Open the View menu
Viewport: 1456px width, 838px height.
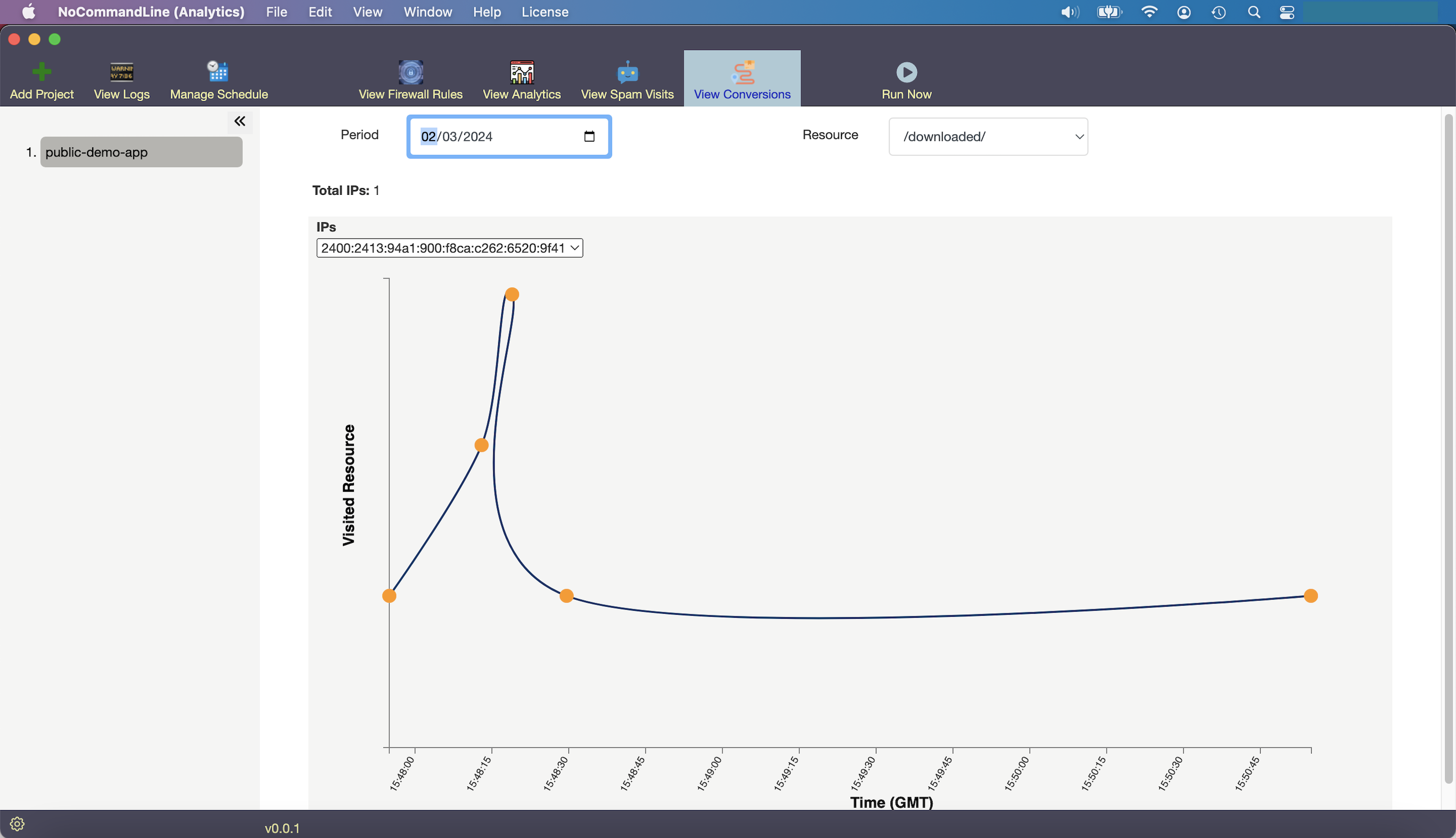point(368,12)
